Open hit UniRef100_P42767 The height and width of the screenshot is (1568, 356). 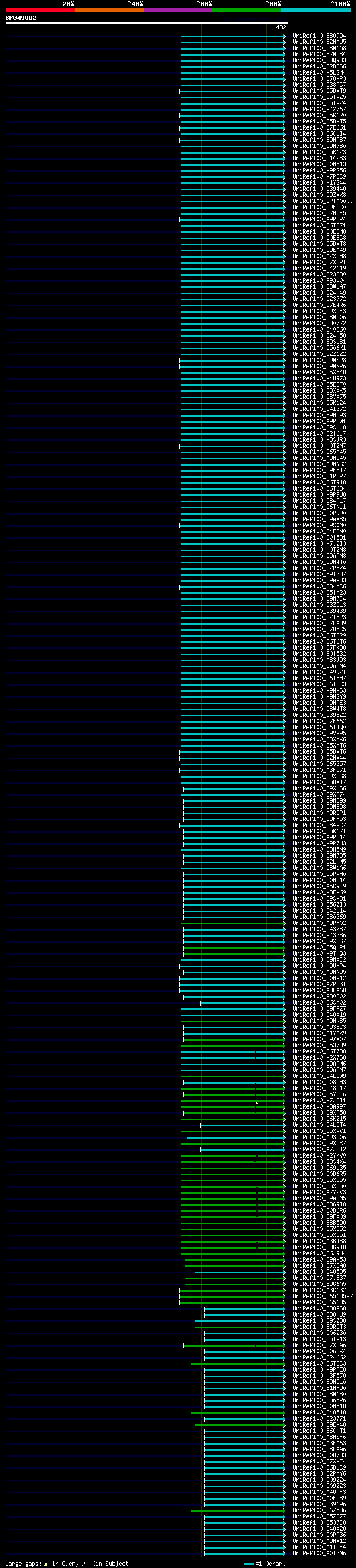click(319, 109)
